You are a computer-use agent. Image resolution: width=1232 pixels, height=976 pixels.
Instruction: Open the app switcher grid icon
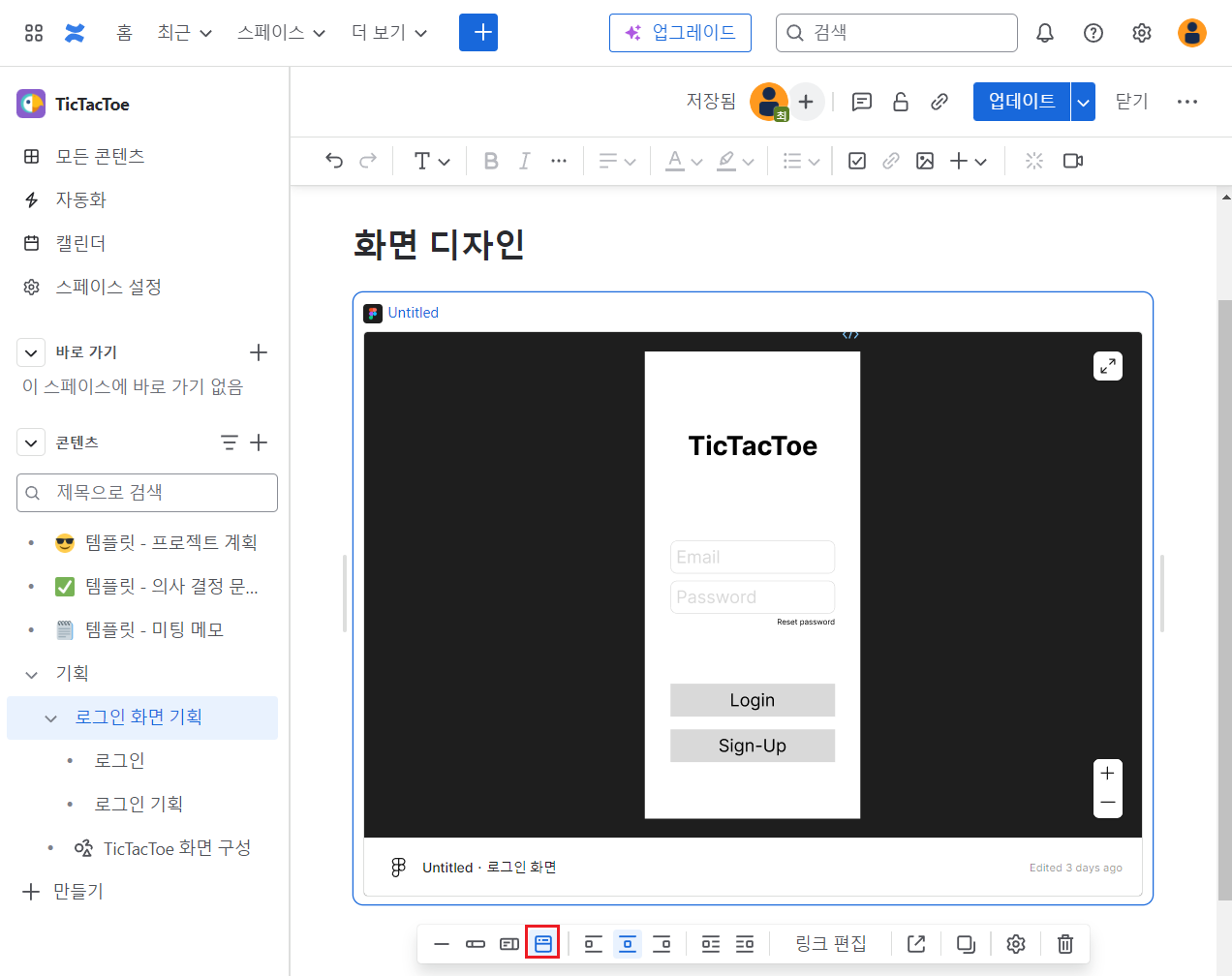34,33
